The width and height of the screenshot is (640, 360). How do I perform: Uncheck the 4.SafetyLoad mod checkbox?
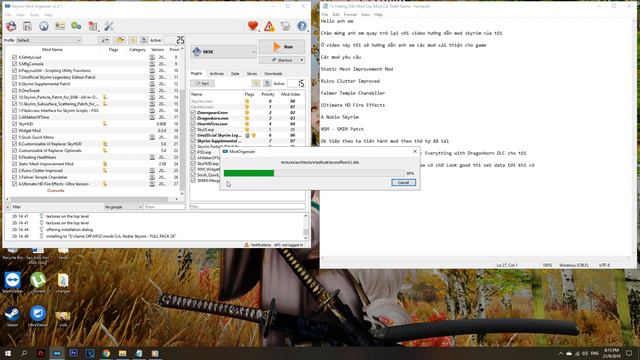click(x=15, y=57)
